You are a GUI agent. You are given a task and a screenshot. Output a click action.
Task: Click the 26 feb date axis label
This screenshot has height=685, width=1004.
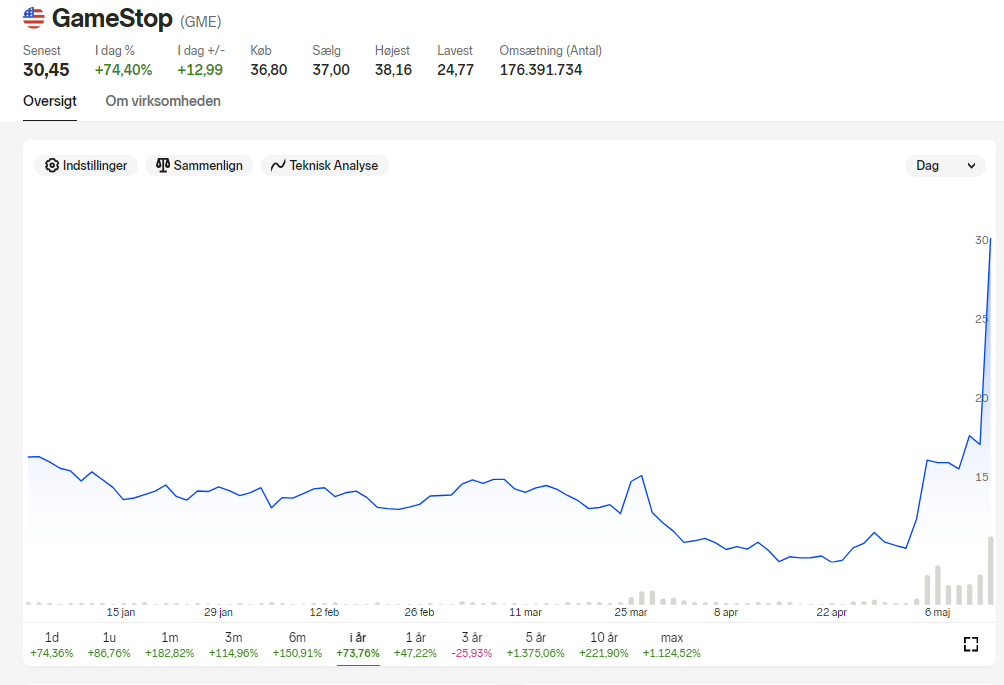(419, 612)
